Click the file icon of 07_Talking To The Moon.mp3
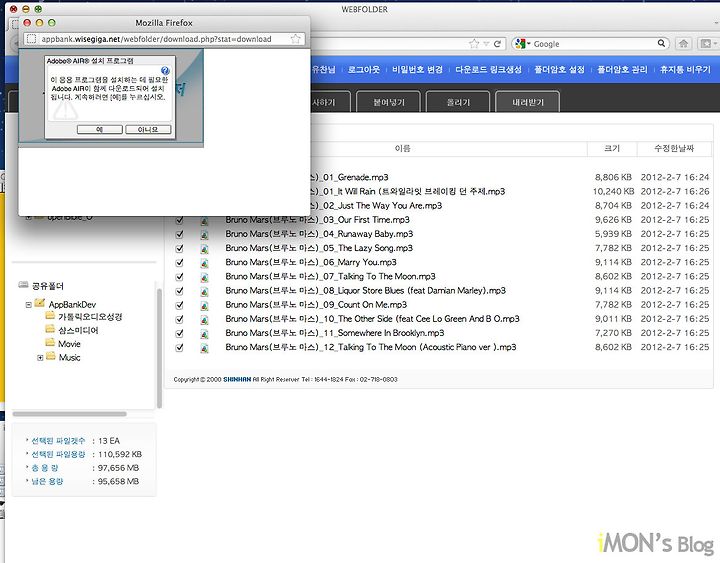This screenshot has height=563, width=720. (x=204, y=278)
